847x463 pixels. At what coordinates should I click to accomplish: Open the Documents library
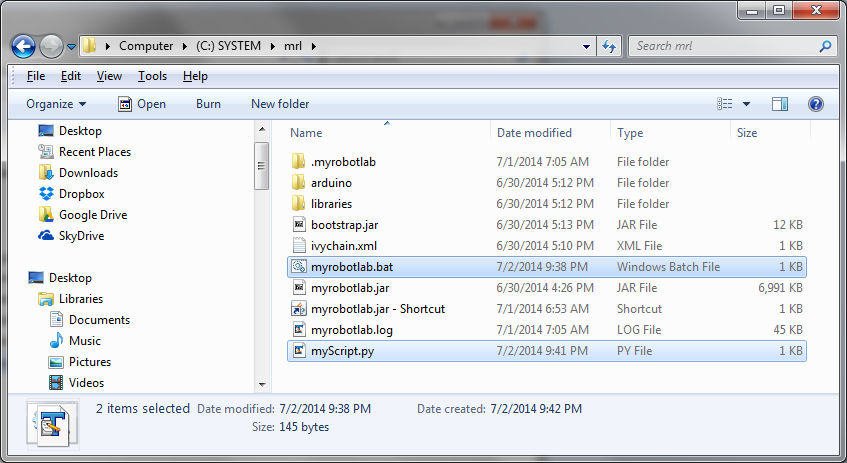(89, 320)
